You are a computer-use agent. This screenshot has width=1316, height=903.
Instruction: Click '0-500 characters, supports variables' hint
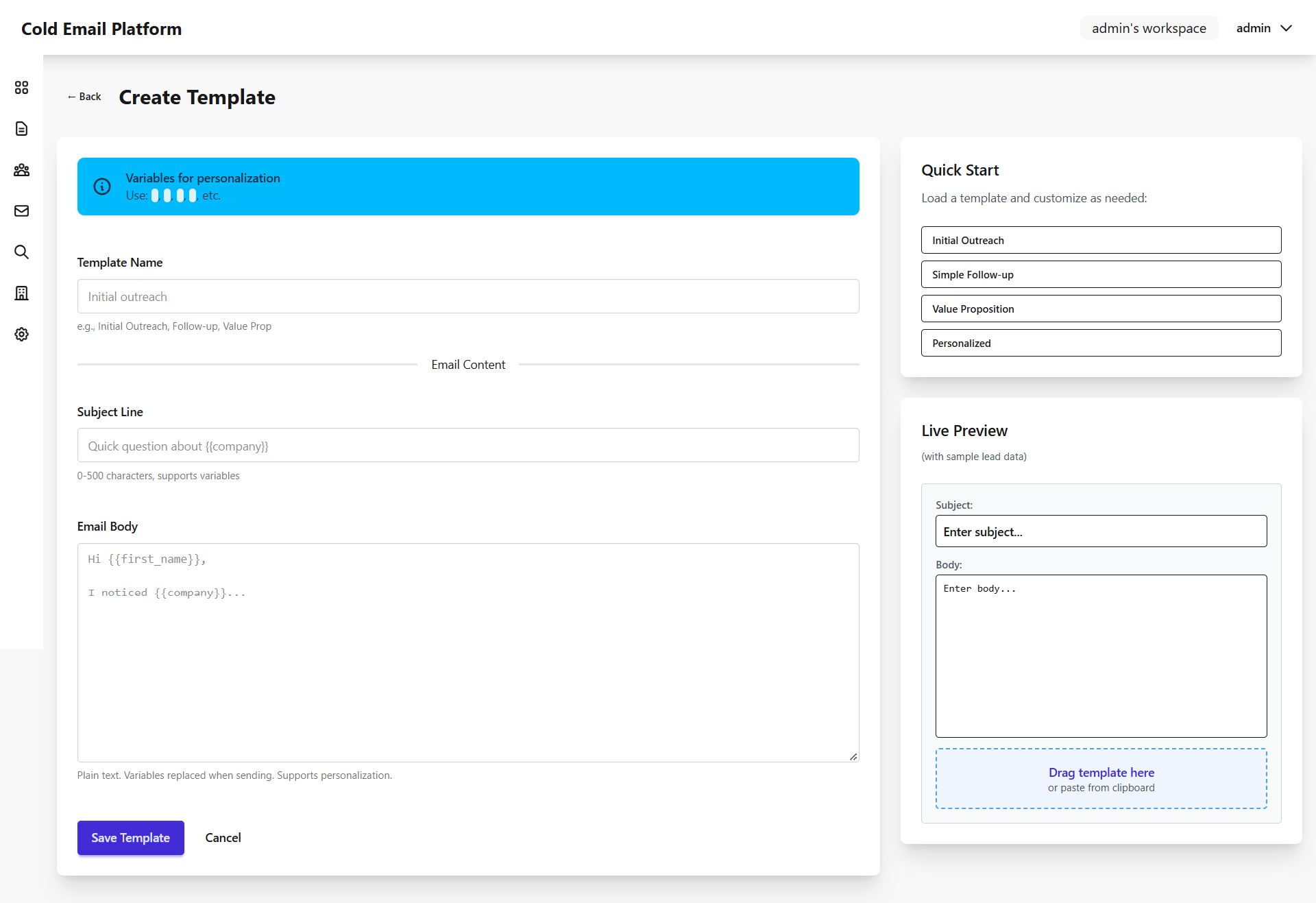[158, 476]
